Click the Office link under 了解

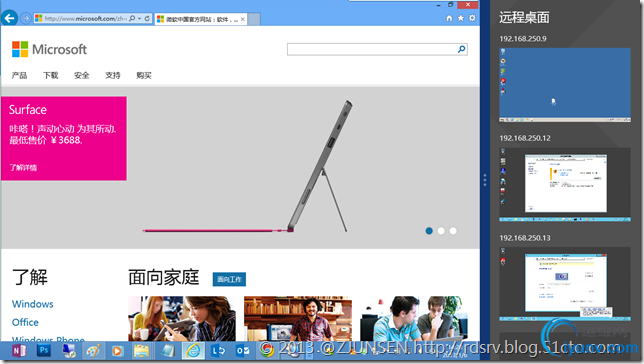[25, 322]
